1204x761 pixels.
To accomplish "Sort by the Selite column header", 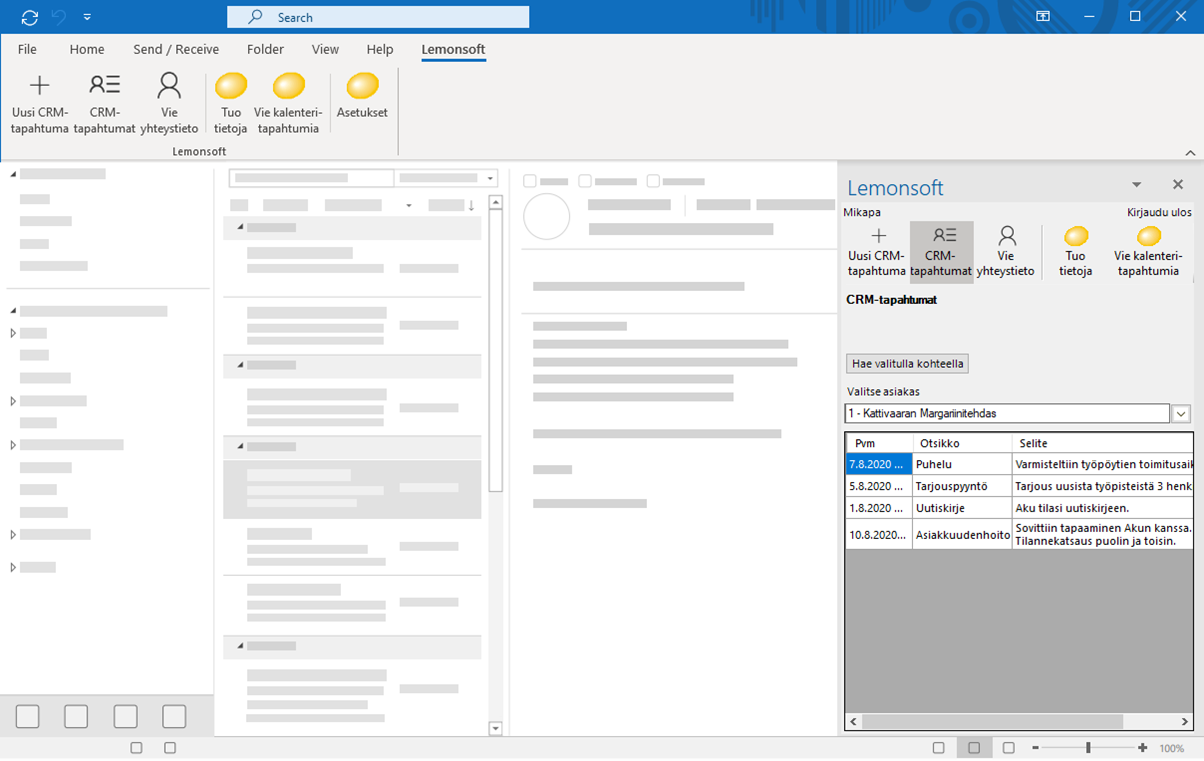I will (1101, 443).
